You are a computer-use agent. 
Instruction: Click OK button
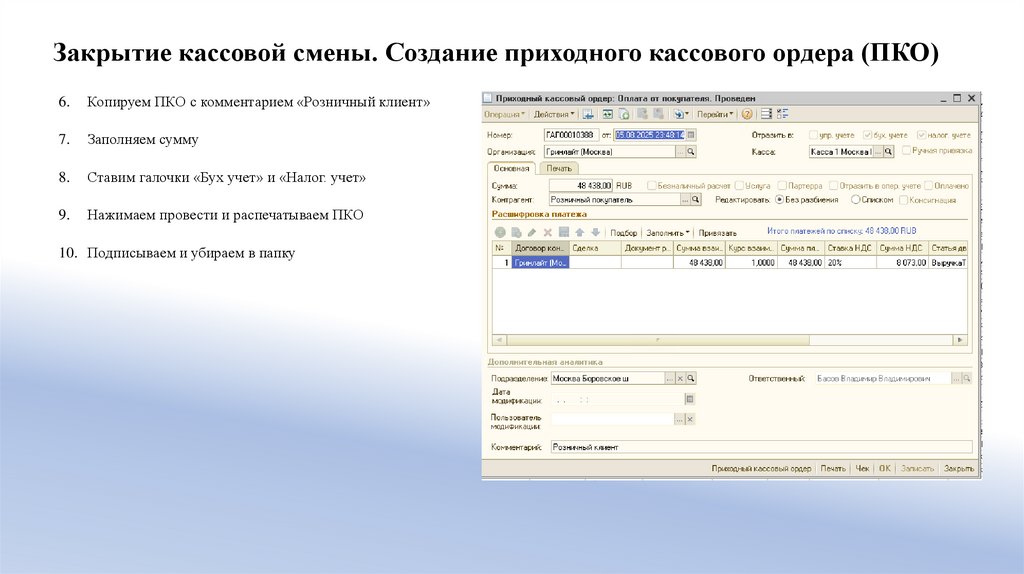(884, 468)
